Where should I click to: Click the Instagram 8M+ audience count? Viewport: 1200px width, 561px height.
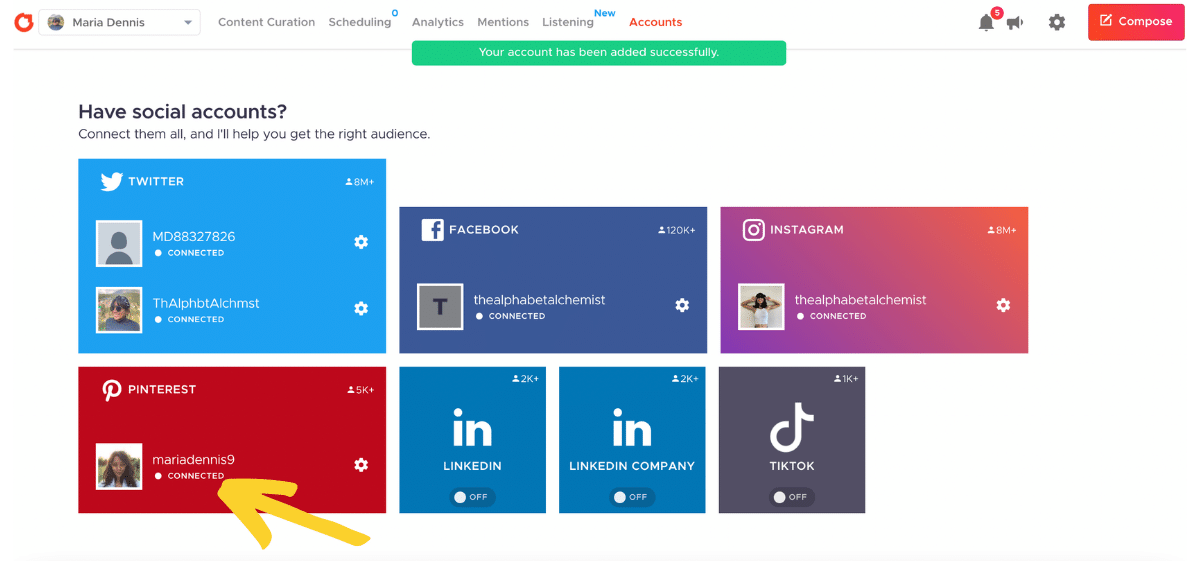(1003, 230)
